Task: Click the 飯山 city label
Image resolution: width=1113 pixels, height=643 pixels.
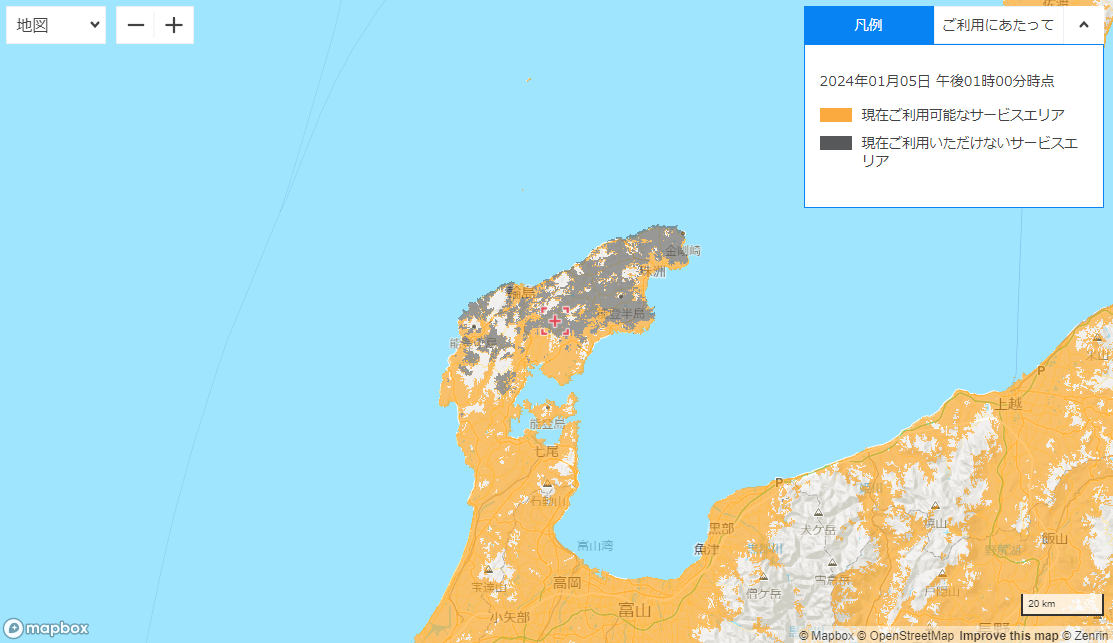Action: (1055, 539)
